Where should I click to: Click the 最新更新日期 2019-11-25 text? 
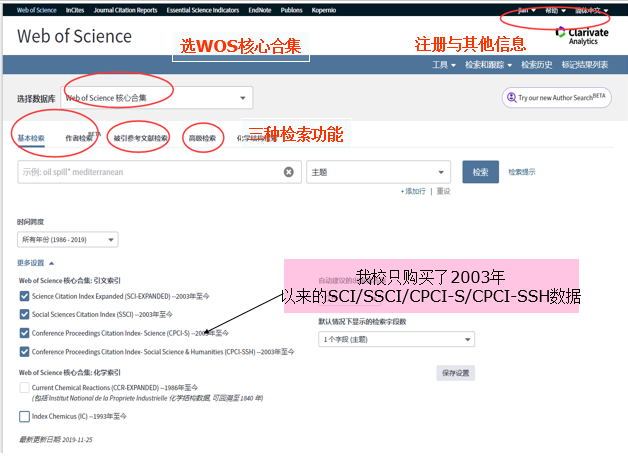click(x=56, y=440)
